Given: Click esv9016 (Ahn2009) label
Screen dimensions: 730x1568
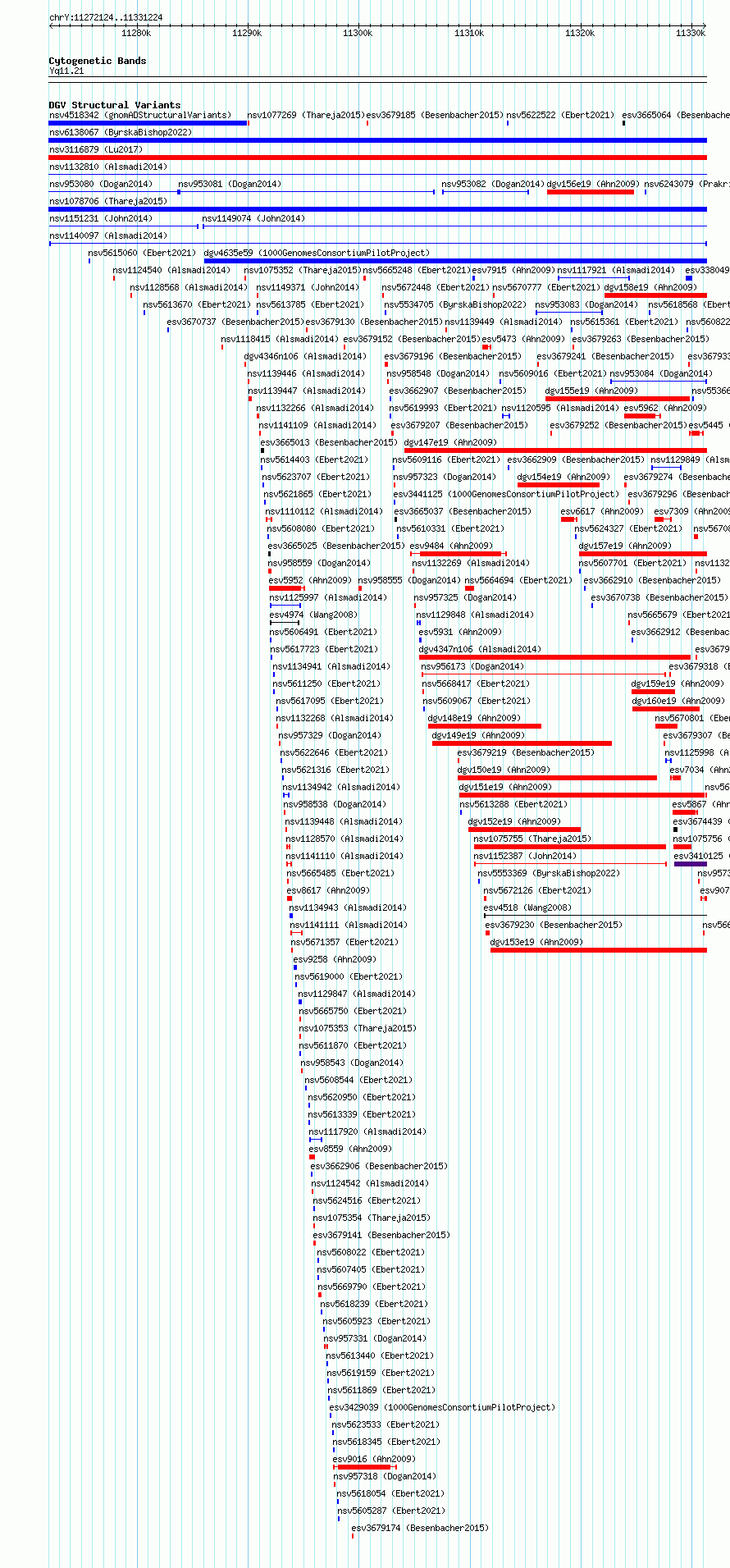Looking at the screenshot, I should (x=374, y=1459).
